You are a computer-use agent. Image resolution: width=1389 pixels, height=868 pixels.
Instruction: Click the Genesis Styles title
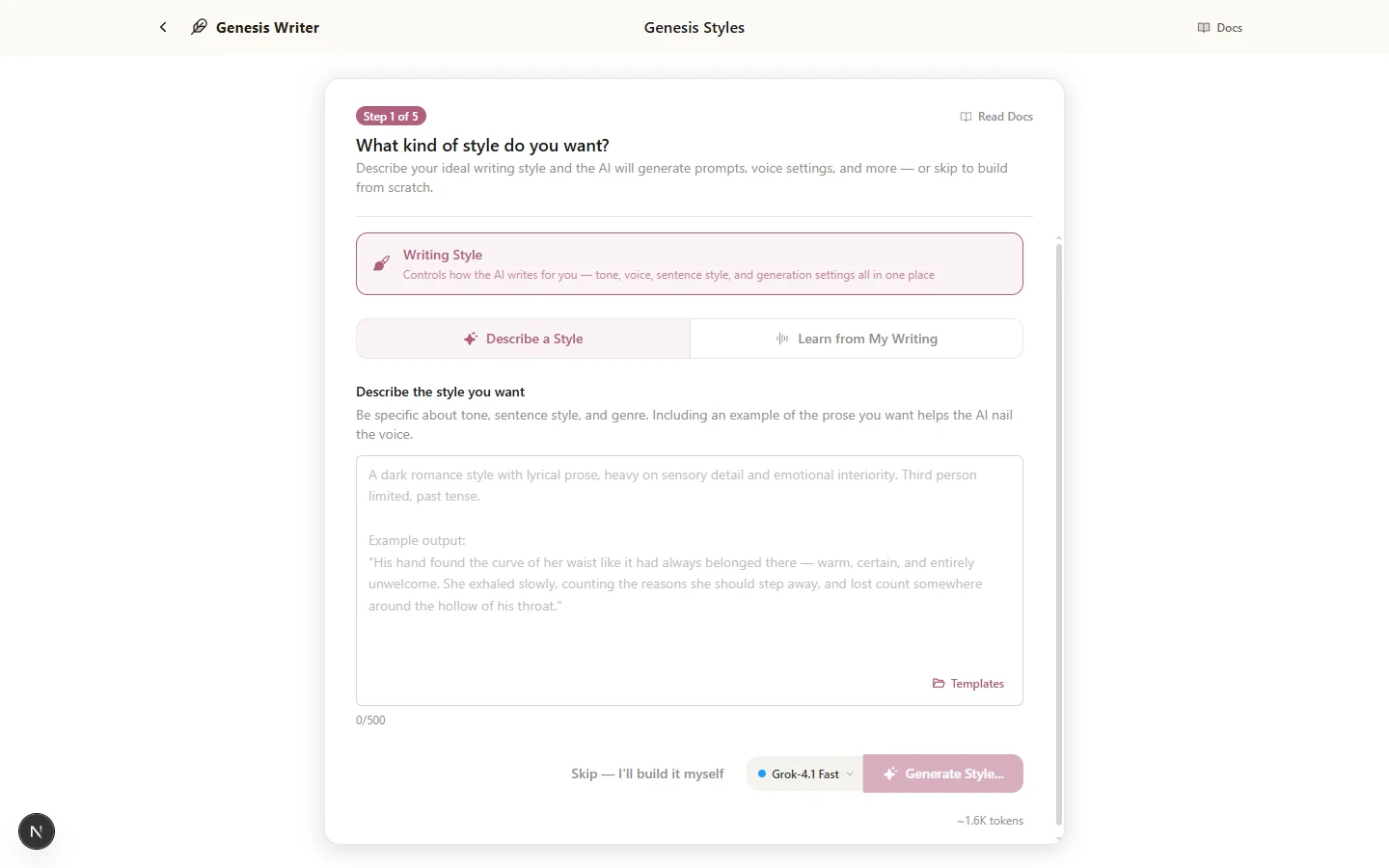pyautogui.click(x=694, y=27)
